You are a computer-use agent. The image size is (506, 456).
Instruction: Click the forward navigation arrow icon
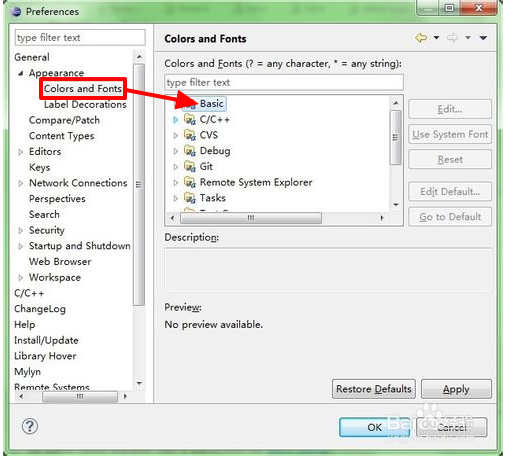[453, 38]
